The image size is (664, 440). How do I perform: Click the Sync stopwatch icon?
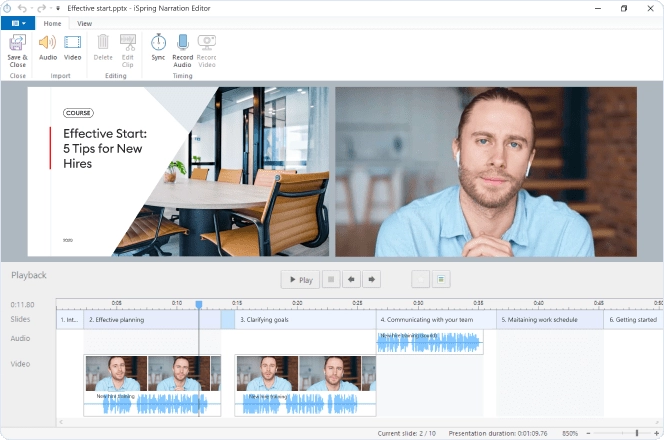click(x=158, y=43)
